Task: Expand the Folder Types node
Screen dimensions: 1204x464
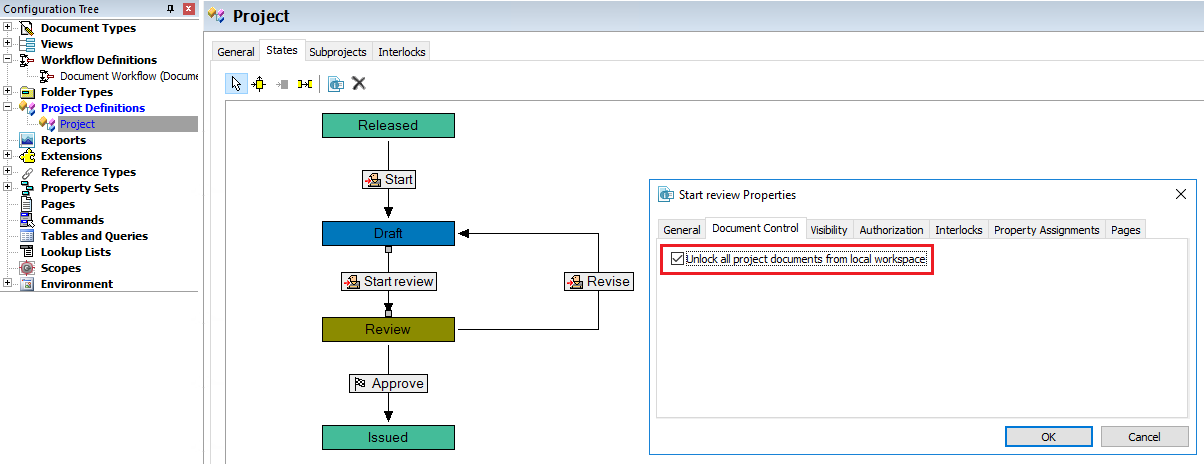Action: pos(8,92)
